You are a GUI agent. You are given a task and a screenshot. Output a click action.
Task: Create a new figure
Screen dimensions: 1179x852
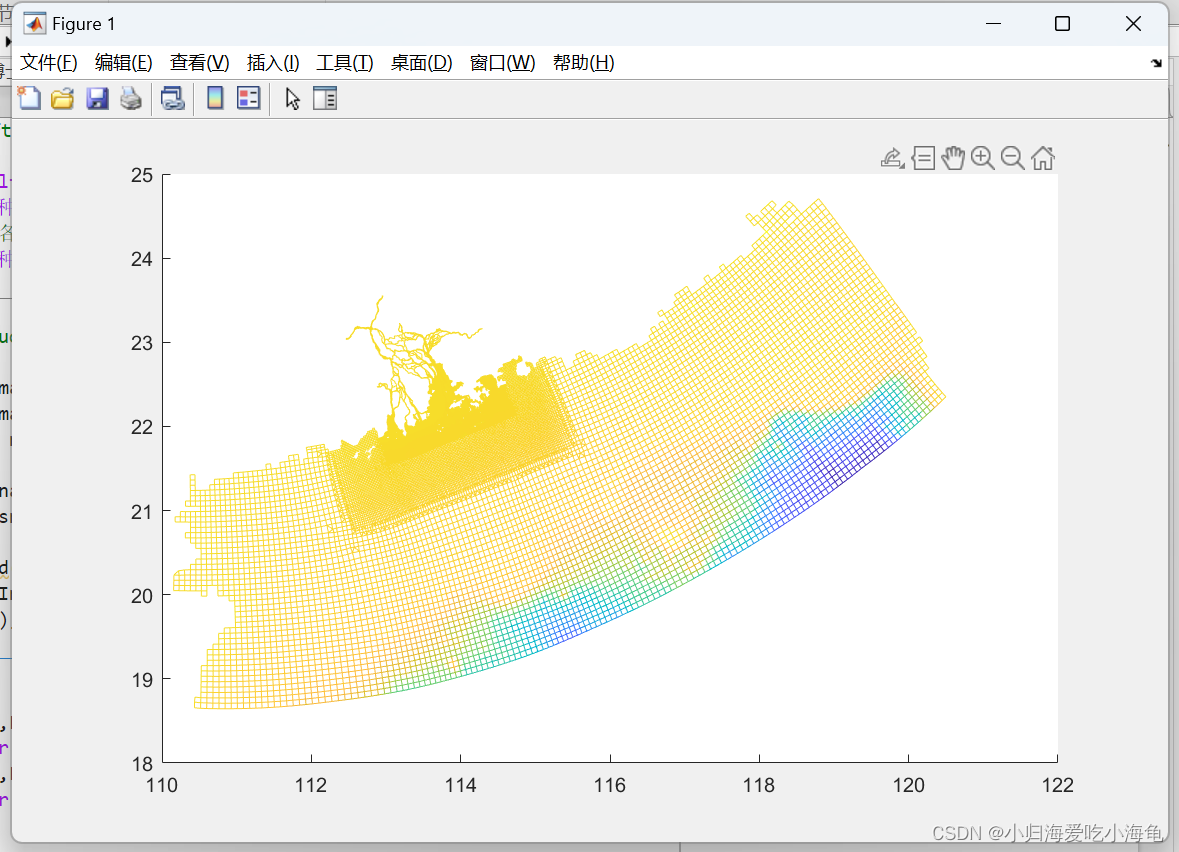pyautogui.click(x=30, y=98)
